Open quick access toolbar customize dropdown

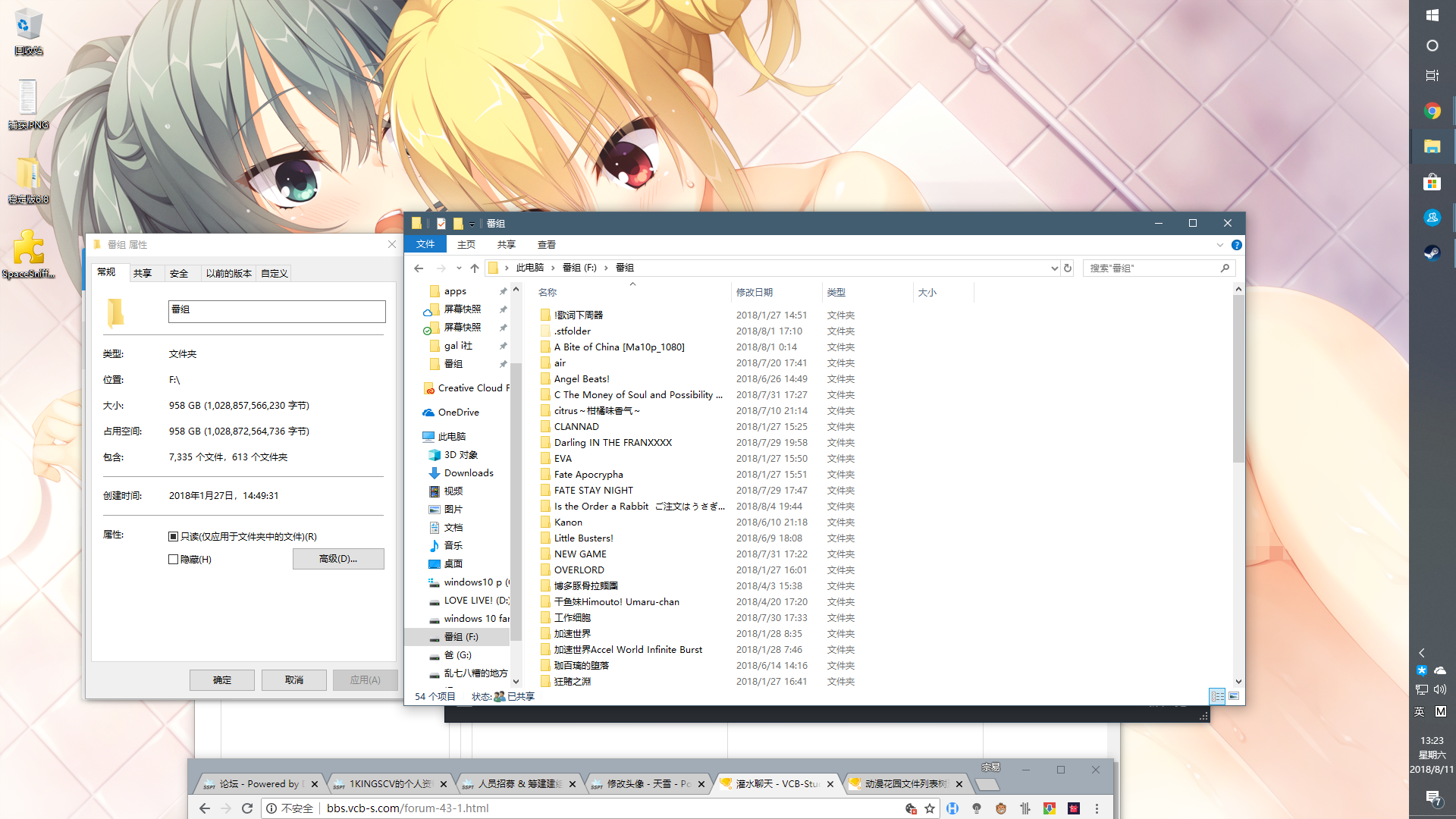tap(472, 224)
